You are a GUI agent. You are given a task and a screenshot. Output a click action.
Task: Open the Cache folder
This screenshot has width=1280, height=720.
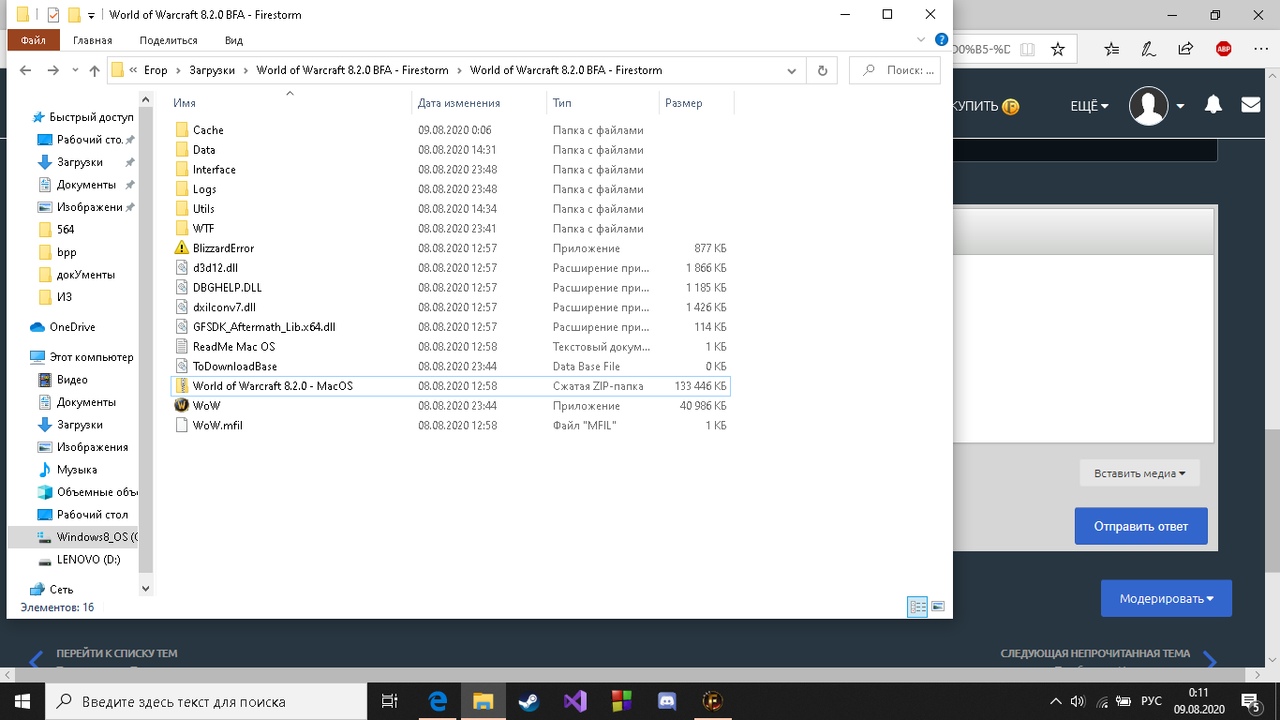pos(208,130)
